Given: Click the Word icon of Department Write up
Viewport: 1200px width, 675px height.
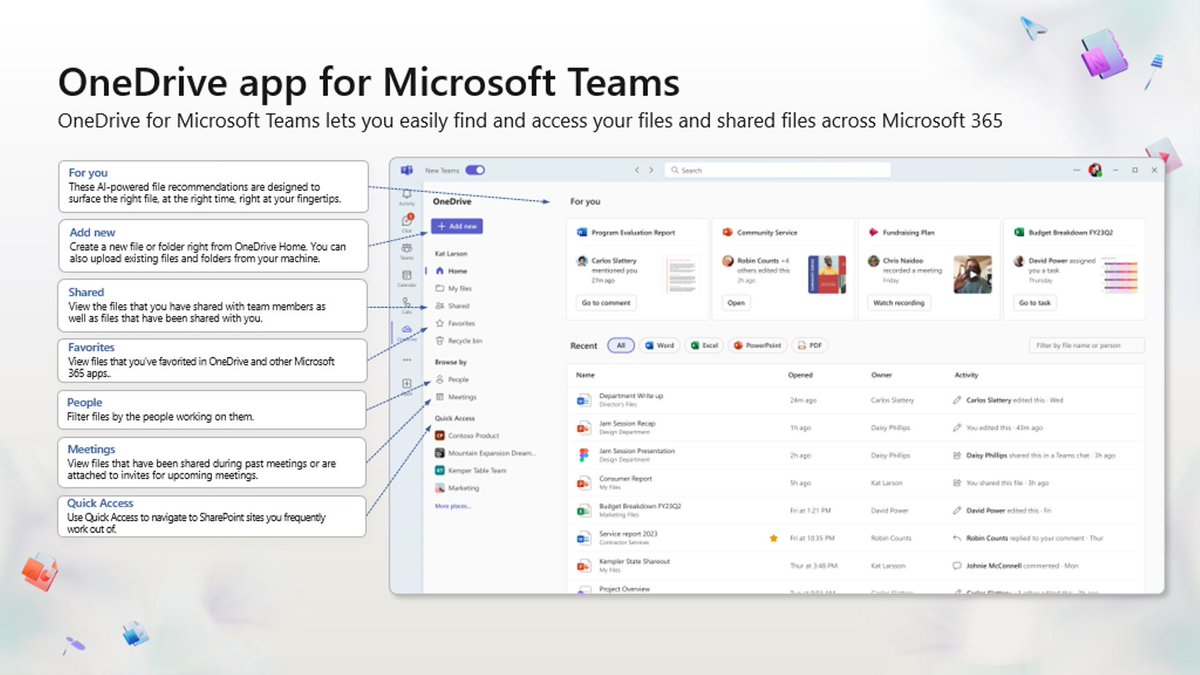Looking at the screenshot, I should click(x=583, y=400).
